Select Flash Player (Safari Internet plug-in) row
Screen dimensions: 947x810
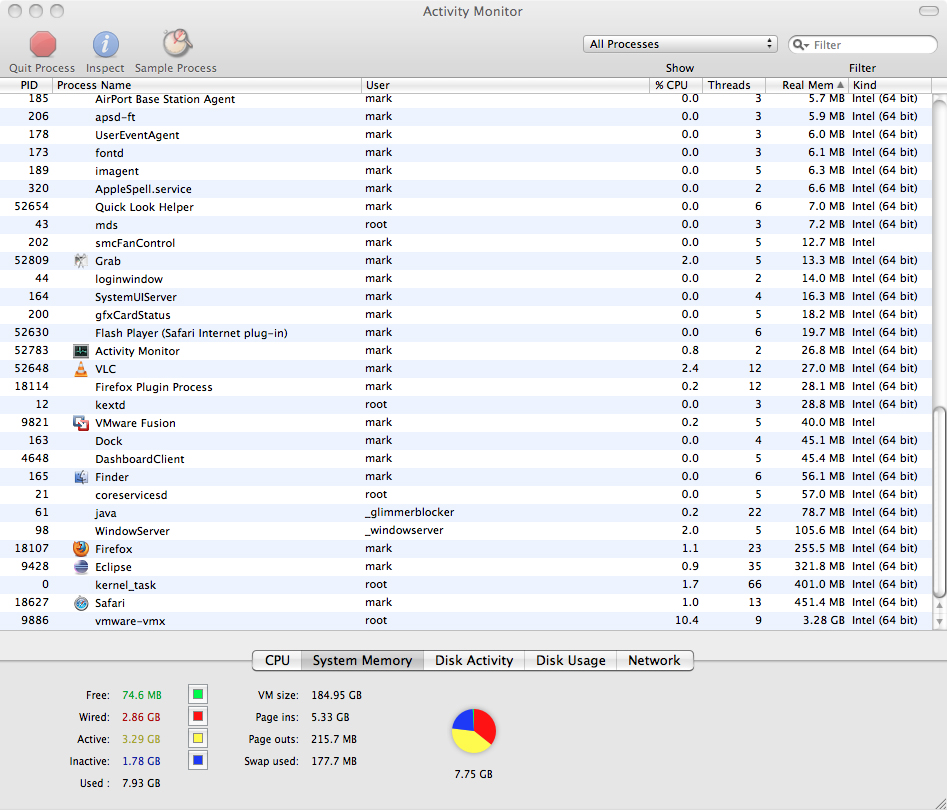466,333
